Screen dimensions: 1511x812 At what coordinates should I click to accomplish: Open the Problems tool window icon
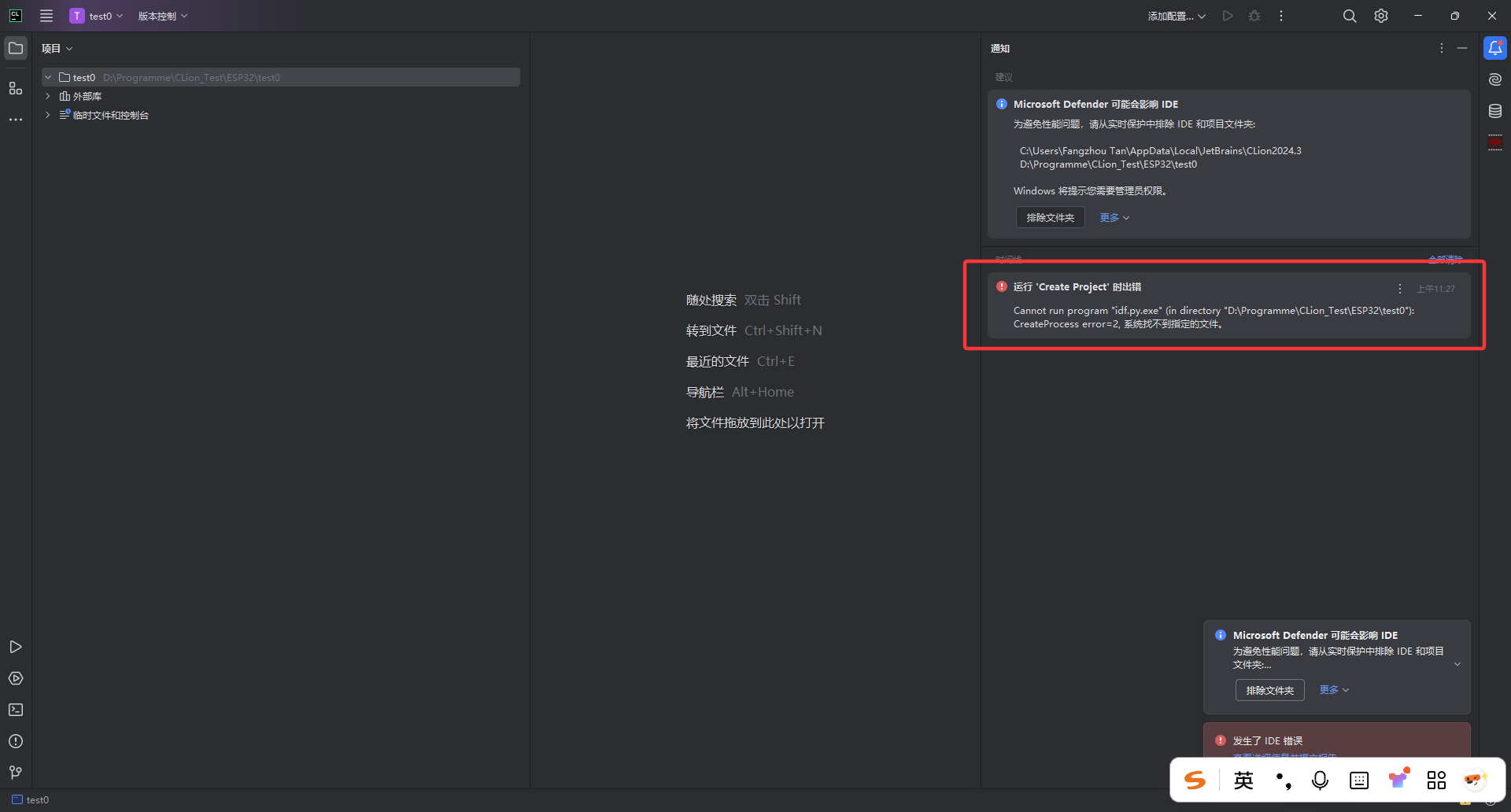click(16, 741)
